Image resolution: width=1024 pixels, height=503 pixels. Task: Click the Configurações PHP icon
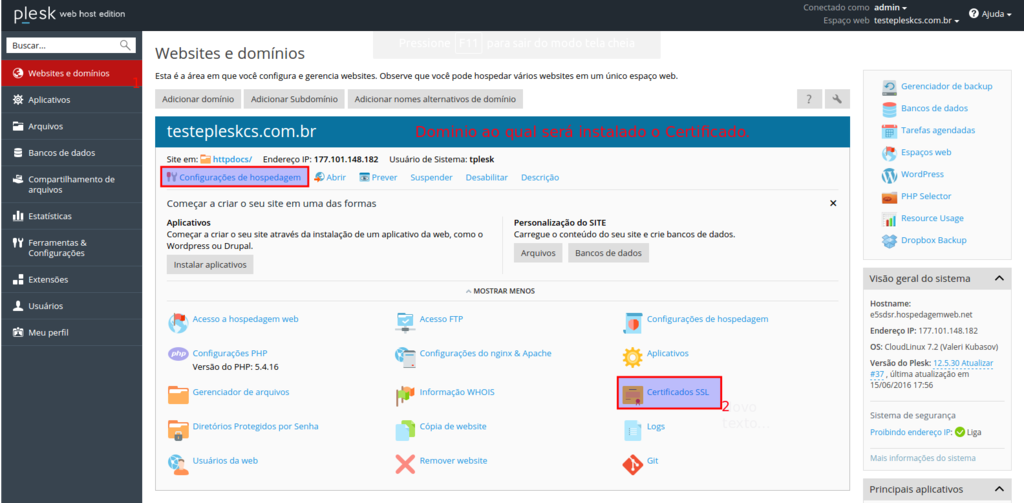point(178,353)
